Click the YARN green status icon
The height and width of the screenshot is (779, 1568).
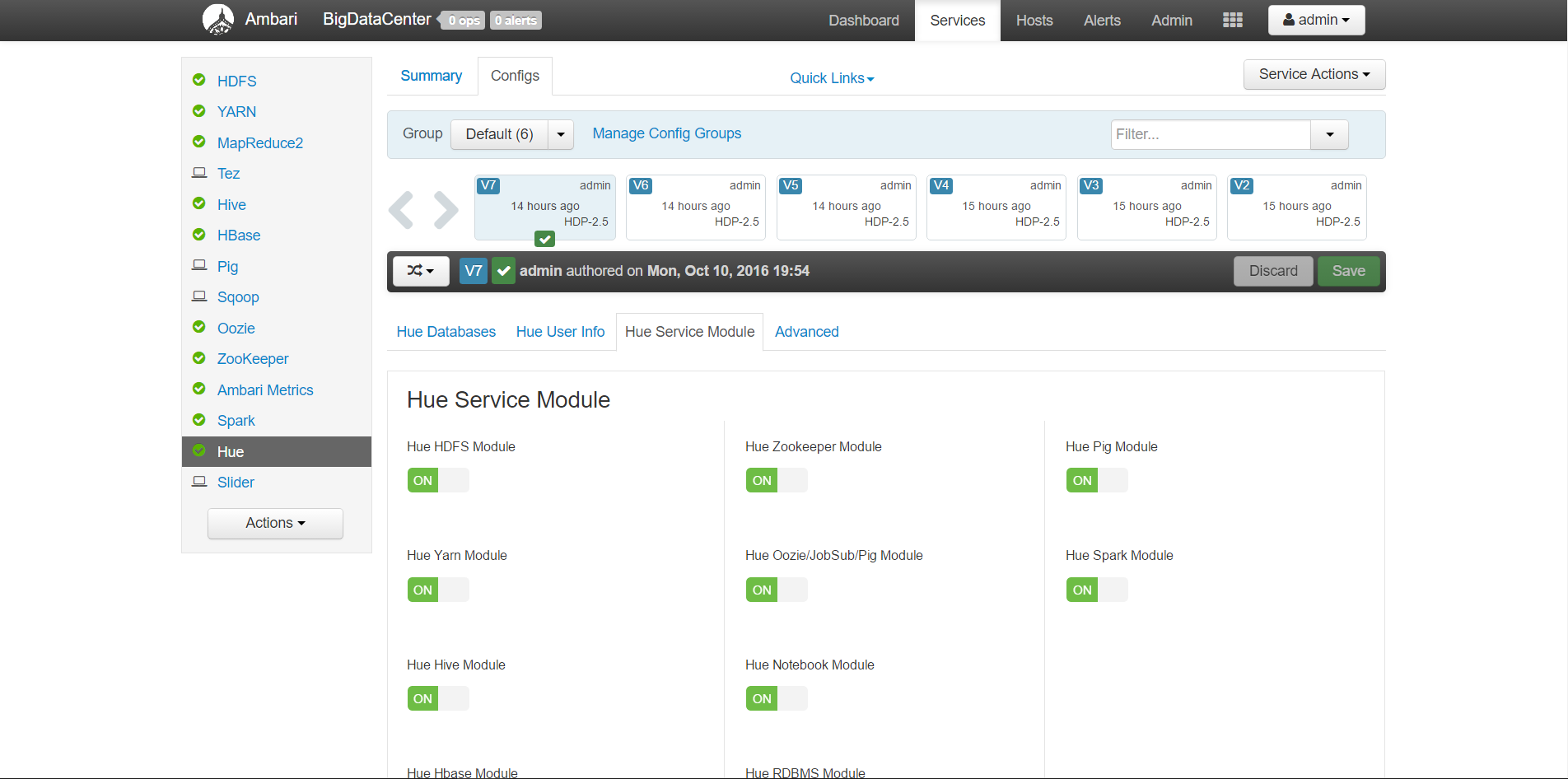(198, 110)
